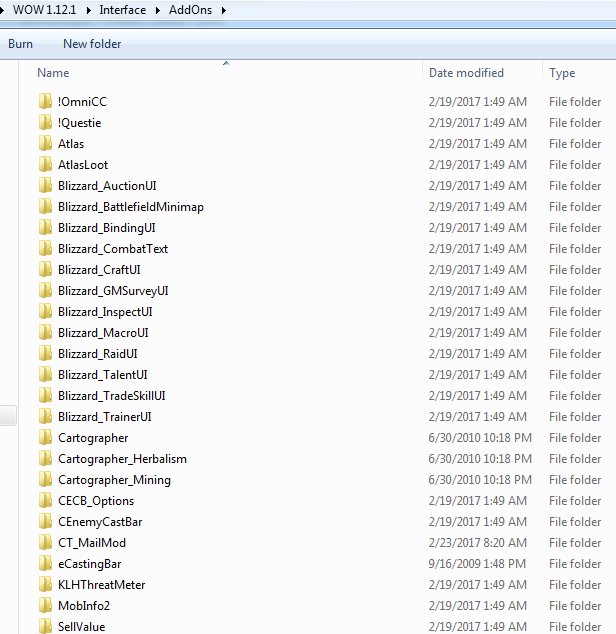This screenshot has height=634, width=616.
Task: Click the Blizzard_CraftUI folder icon
Action: pyautogui.click(x=45, y=270)
